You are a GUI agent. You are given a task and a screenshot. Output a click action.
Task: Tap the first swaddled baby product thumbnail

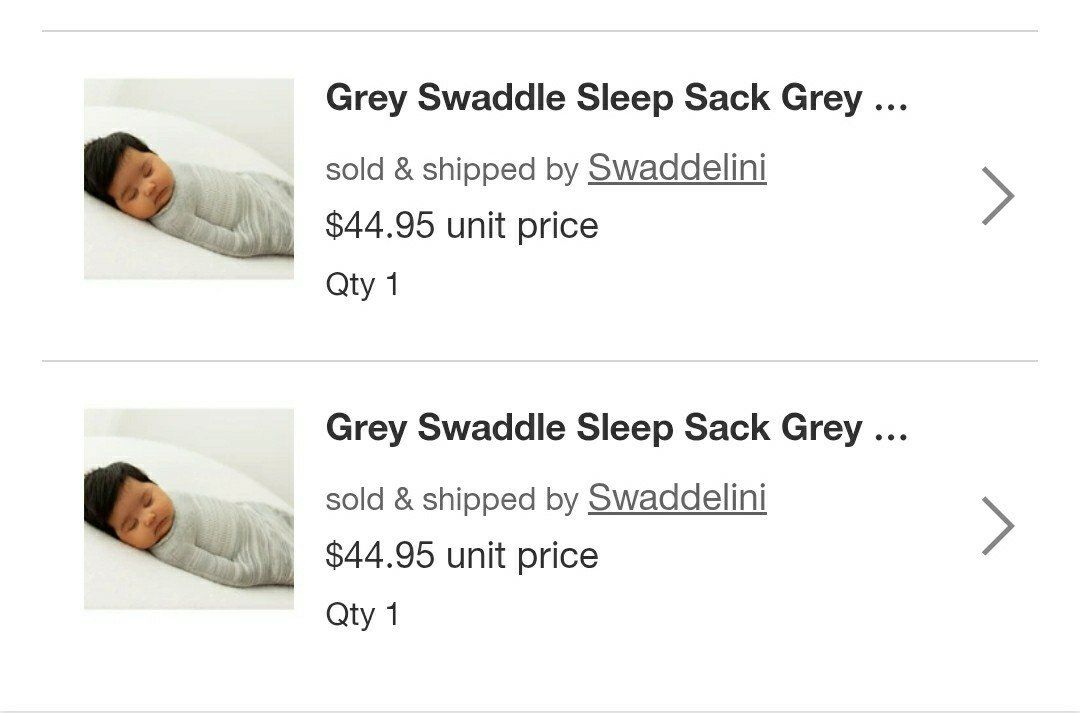coord(189,179)
